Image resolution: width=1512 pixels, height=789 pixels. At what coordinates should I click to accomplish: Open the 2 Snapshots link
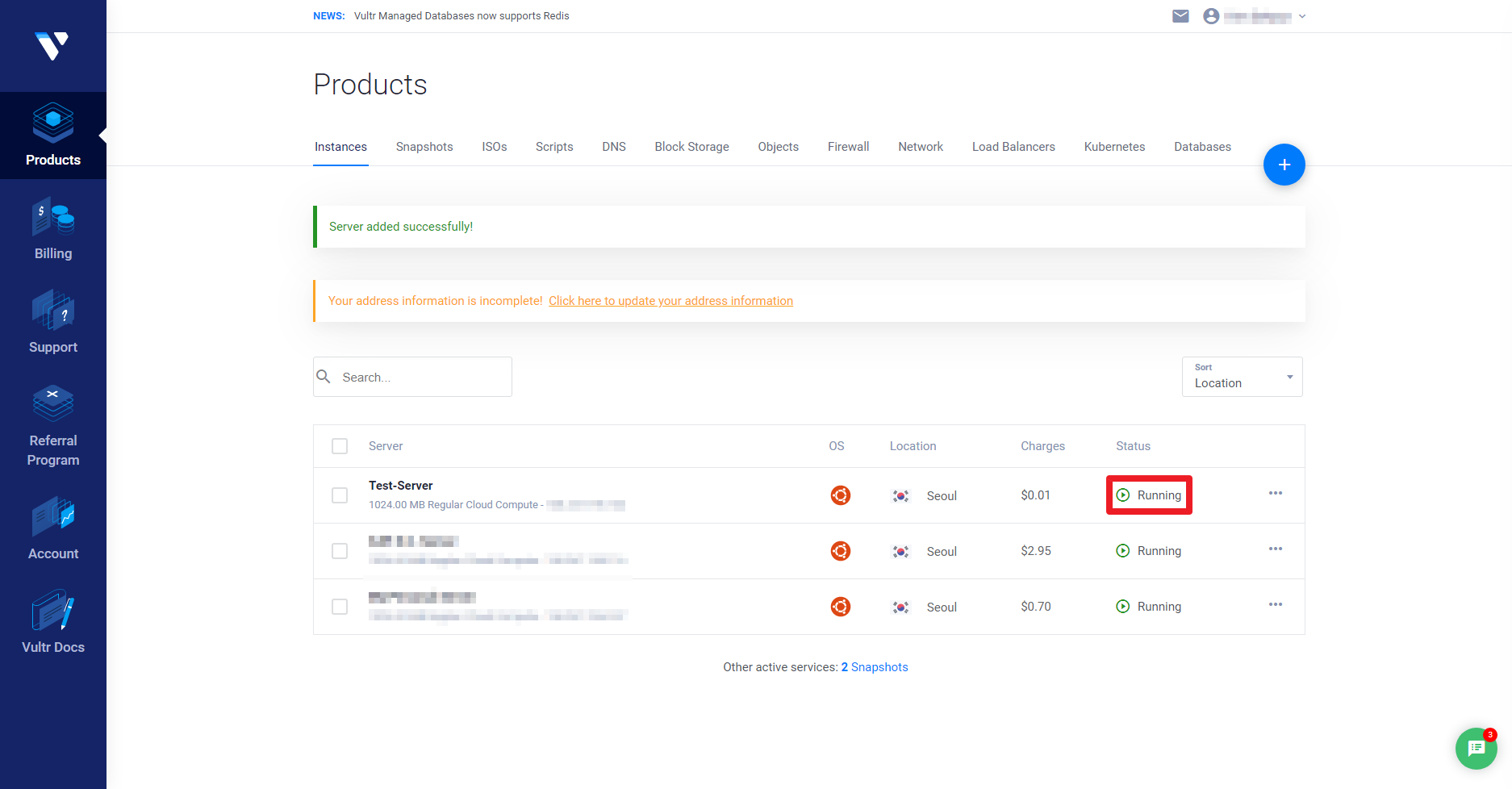click(x=875, y=667)
